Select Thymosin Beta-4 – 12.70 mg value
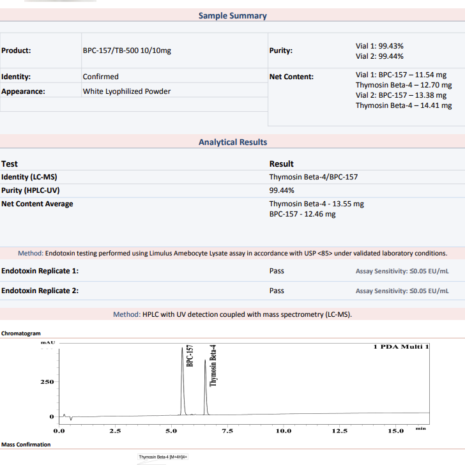This screenshot has width=465, height=465. coord(404,85)
